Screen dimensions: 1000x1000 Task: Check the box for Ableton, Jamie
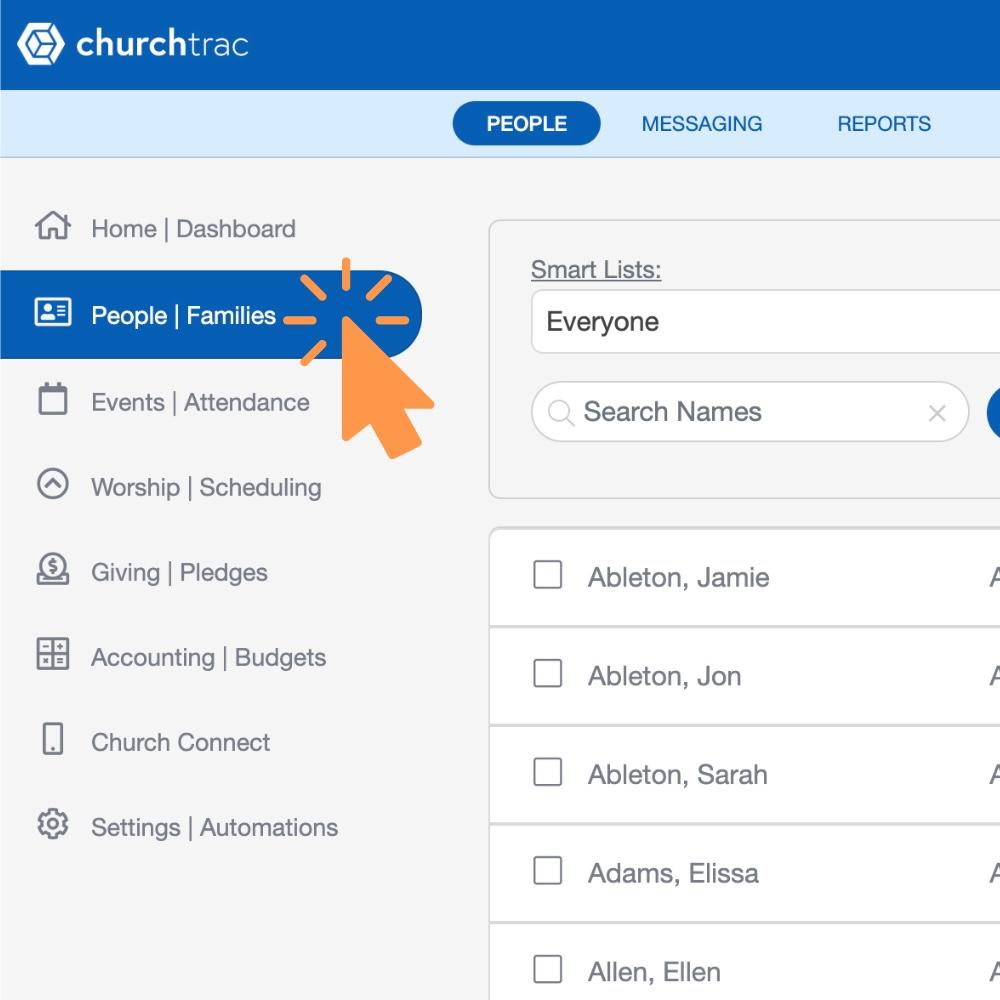(548, 575)
